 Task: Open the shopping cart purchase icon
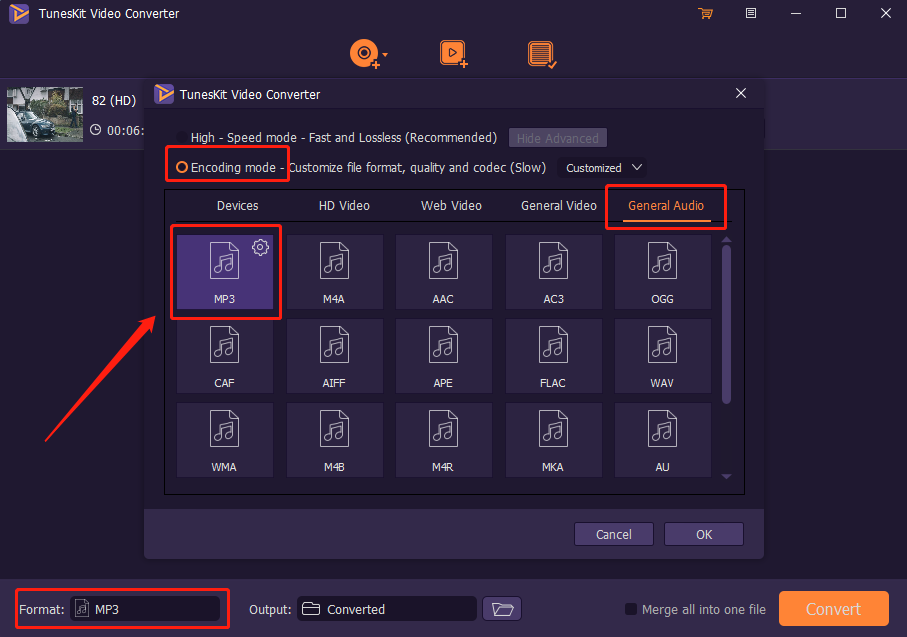click(705, 13)
